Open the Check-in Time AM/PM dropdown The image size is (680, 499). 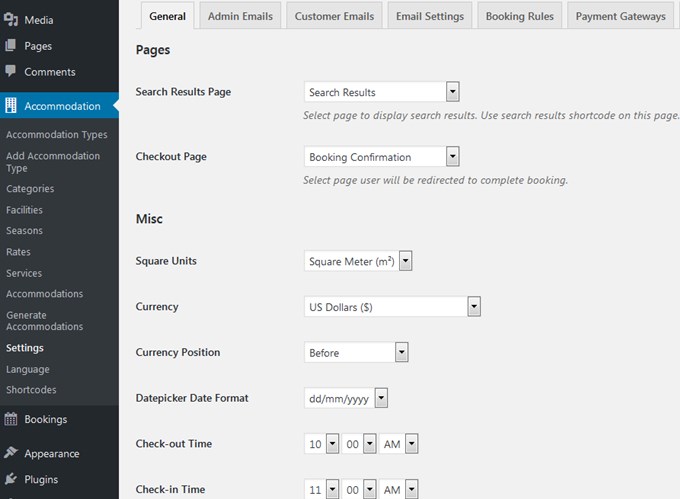tap(399, 489)
